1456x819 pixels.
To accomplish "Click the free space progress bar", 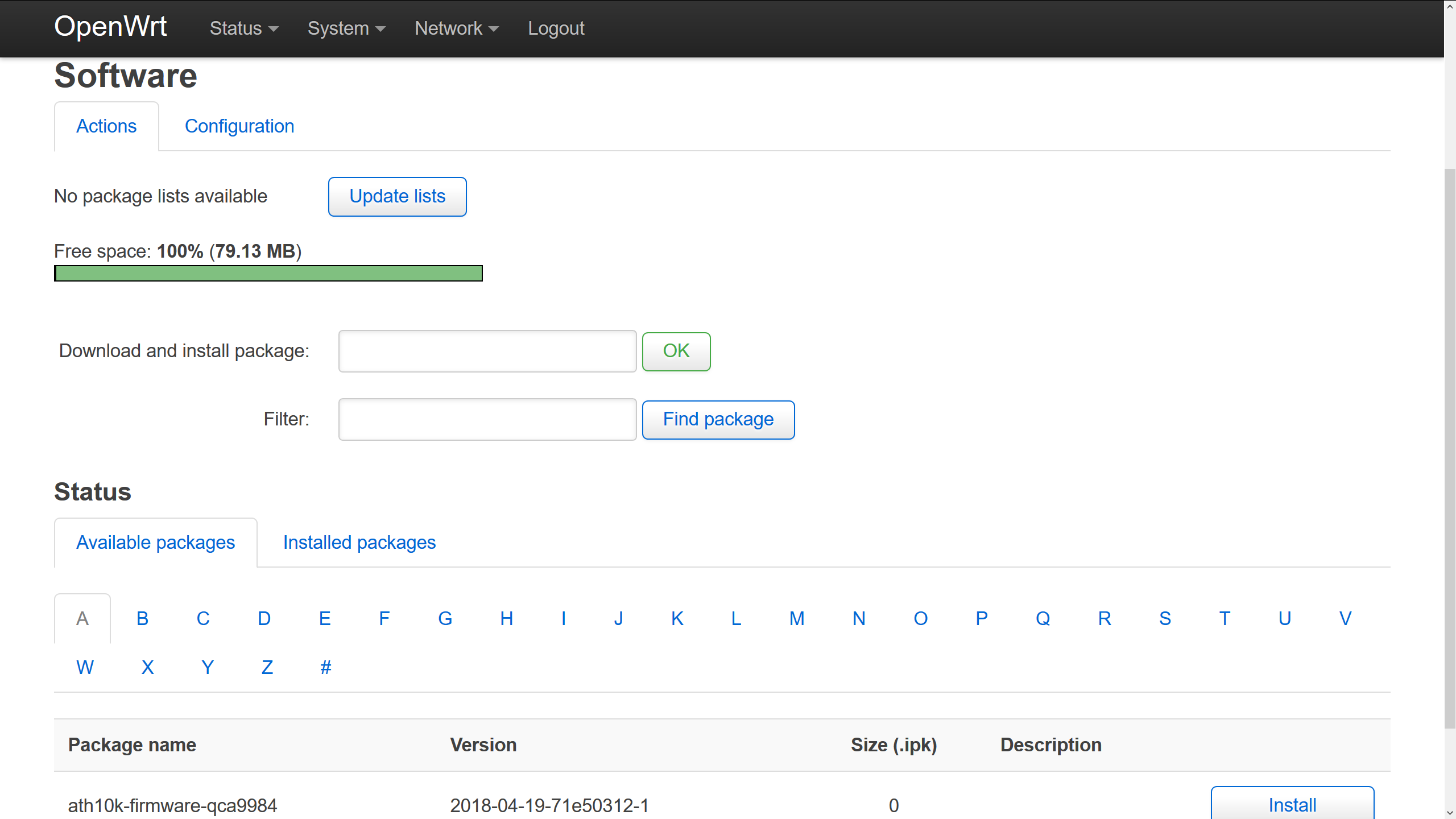I will pos(268,274).
